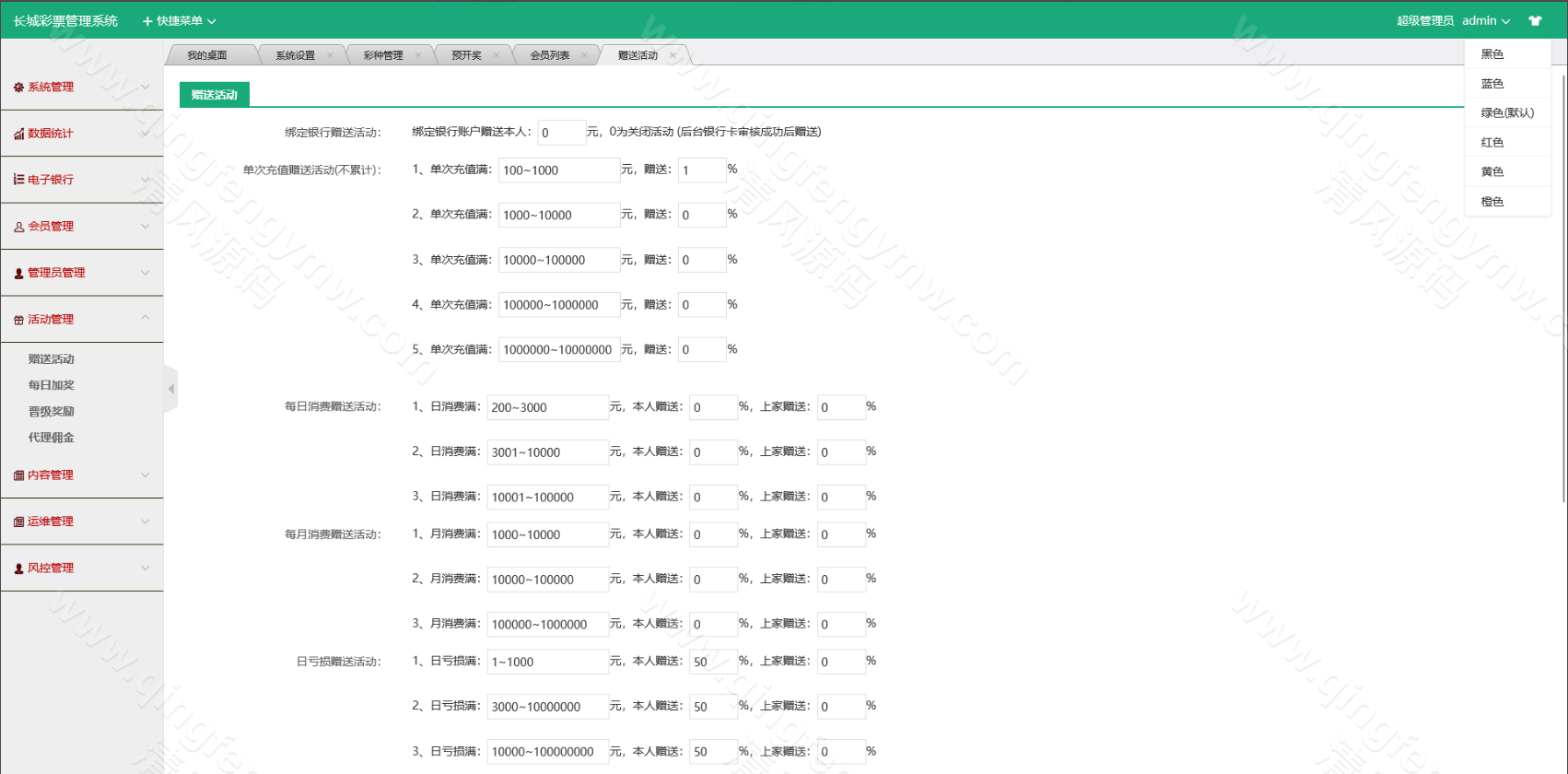Close the 会员列表 tab
Viewport: 1568px width, 774px height.
584,55
